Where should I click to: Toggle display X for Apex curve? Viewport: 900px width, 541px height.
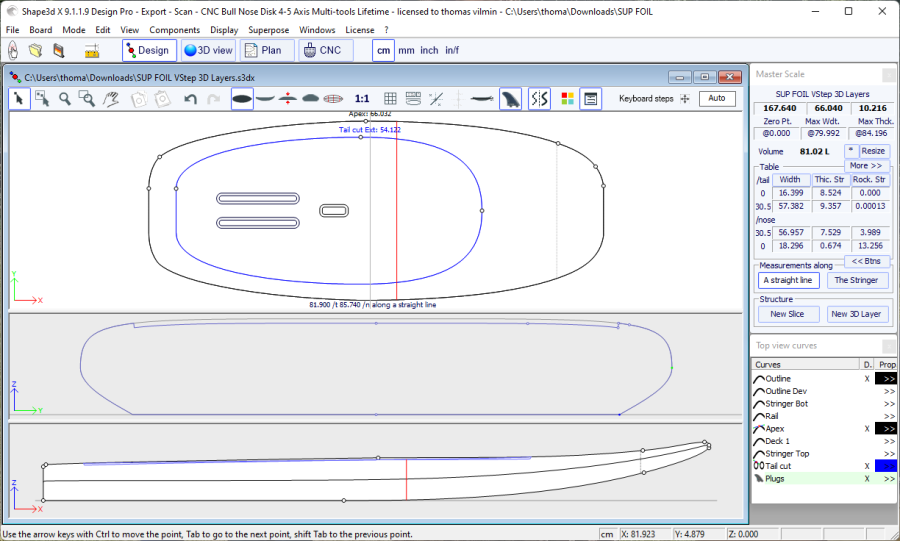click(x=867, y=429)
